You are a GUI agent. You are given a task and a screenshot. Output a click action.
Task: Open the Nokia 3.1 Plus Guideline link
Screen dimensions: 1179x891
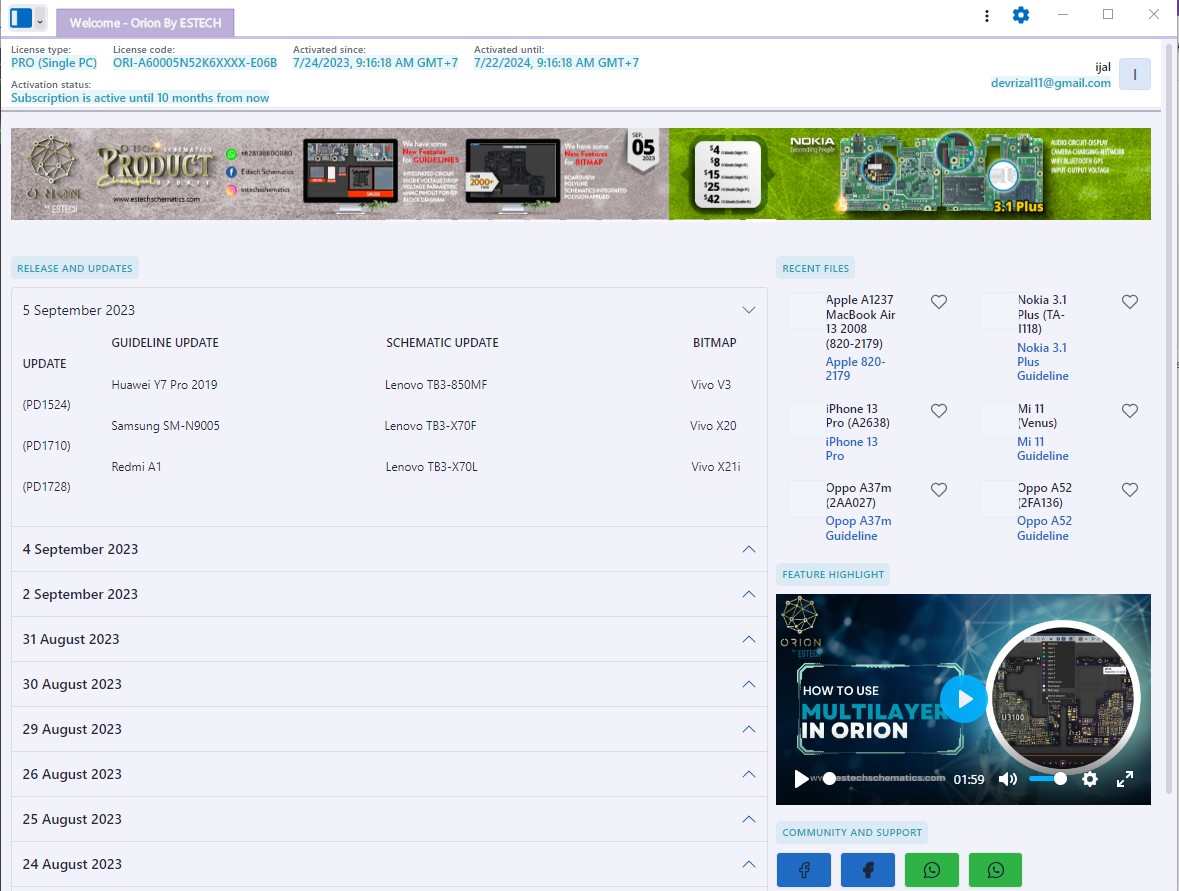tap(1042, 362)
